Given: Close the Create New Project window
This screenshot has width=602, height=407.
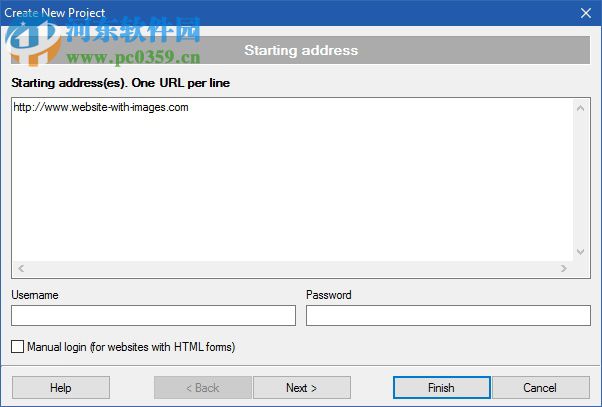Looking at the screenshot, I should coord(586,13).
